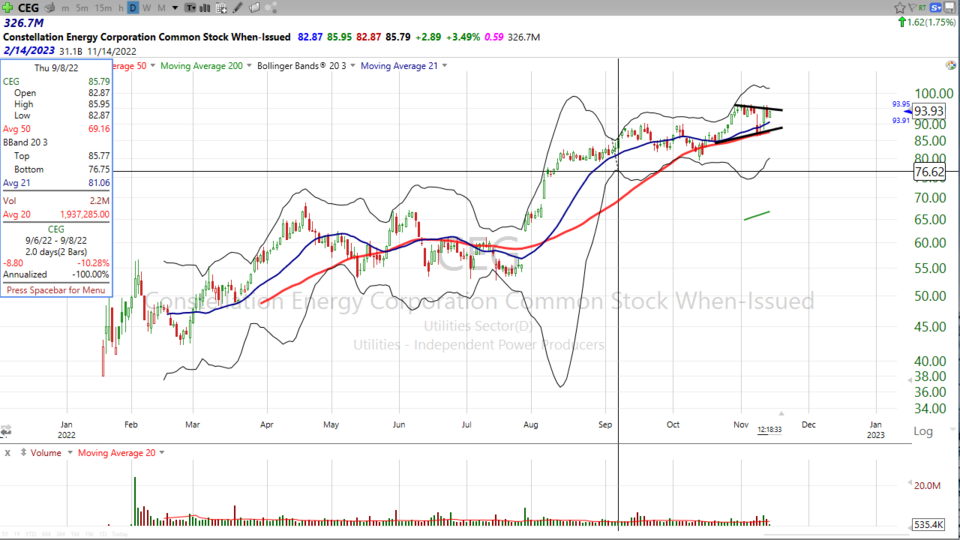
Task: Select the 1Y range button
Action: [17, 534]
